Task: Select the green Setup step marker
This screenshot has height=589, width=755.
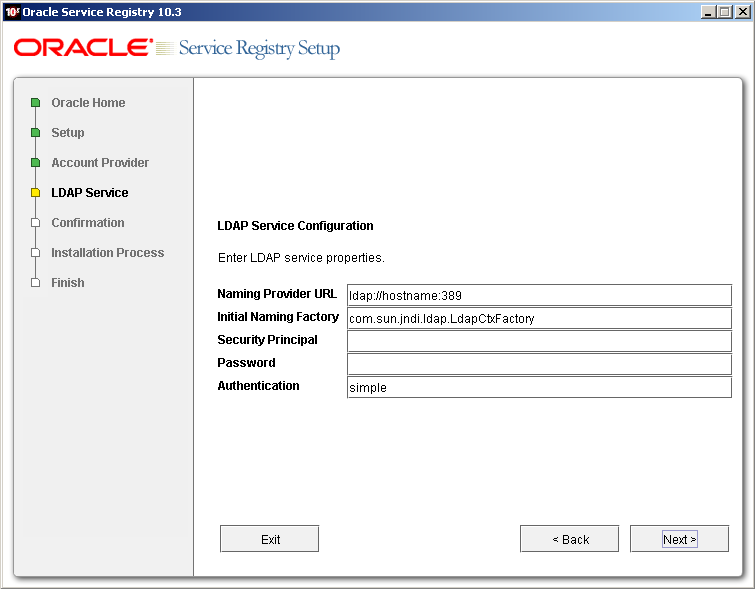Action: point(36,132)
